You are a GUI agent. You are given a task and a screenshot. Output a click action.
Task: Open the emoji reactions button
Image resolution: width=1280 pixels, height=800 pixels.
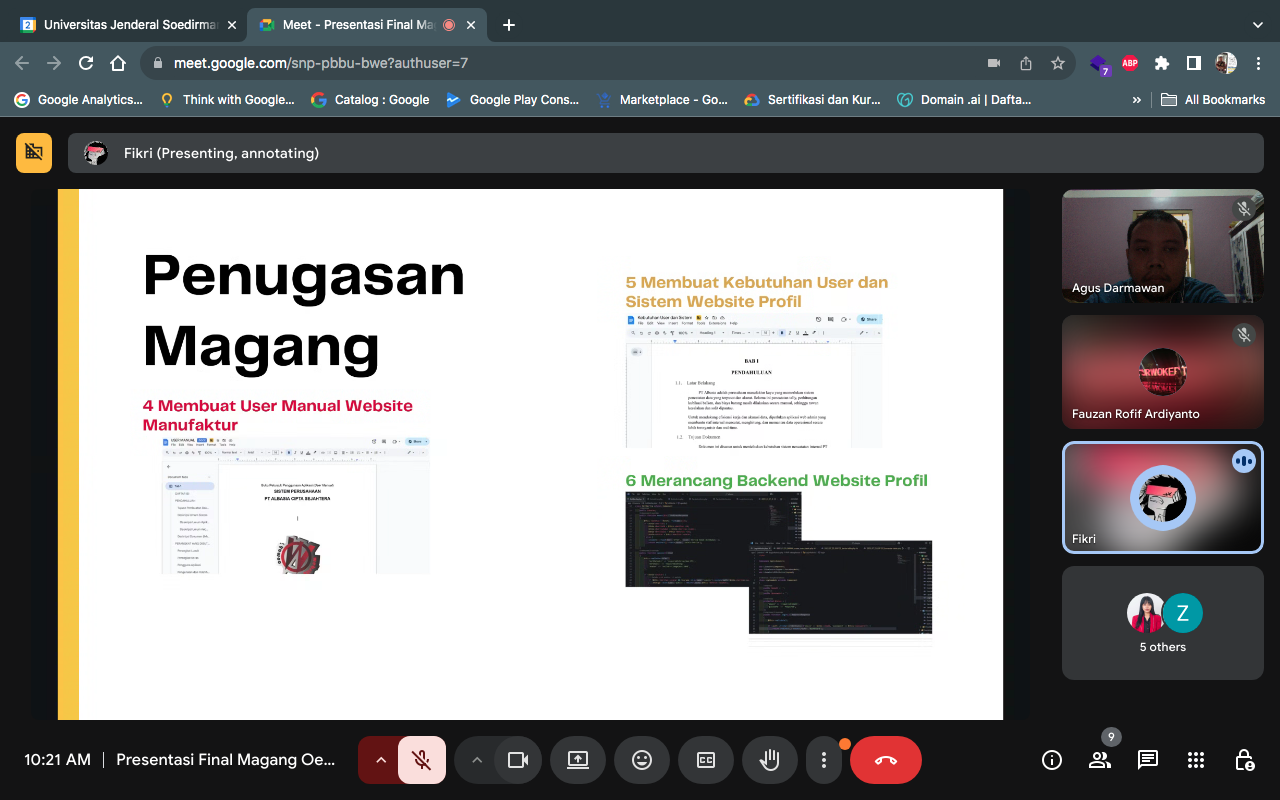click(x=642, y=760)
